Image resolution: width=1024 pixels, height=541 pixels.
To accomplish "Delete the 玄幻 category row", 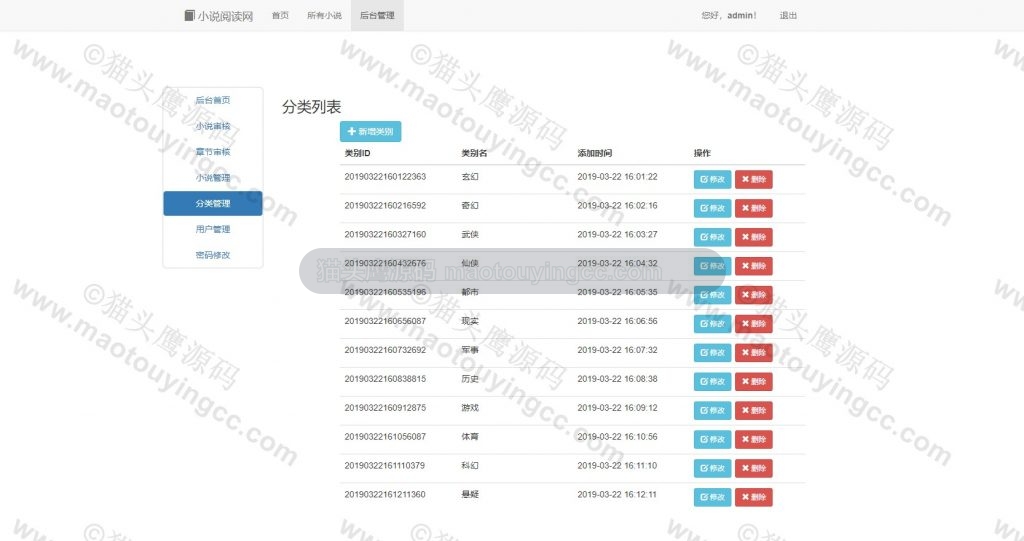I will [754, 180].
